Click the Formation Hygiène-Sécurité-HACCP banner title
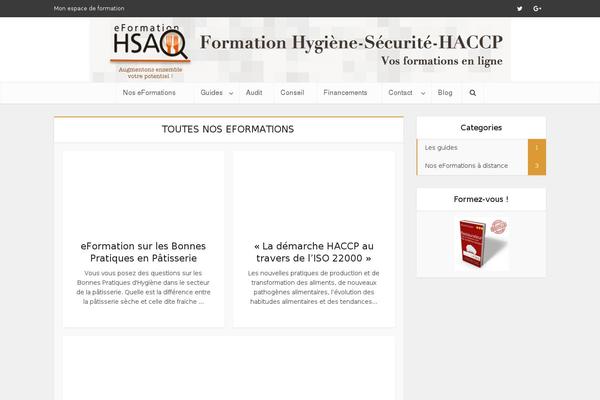This screenshot has width=600, height=400. 351,42
